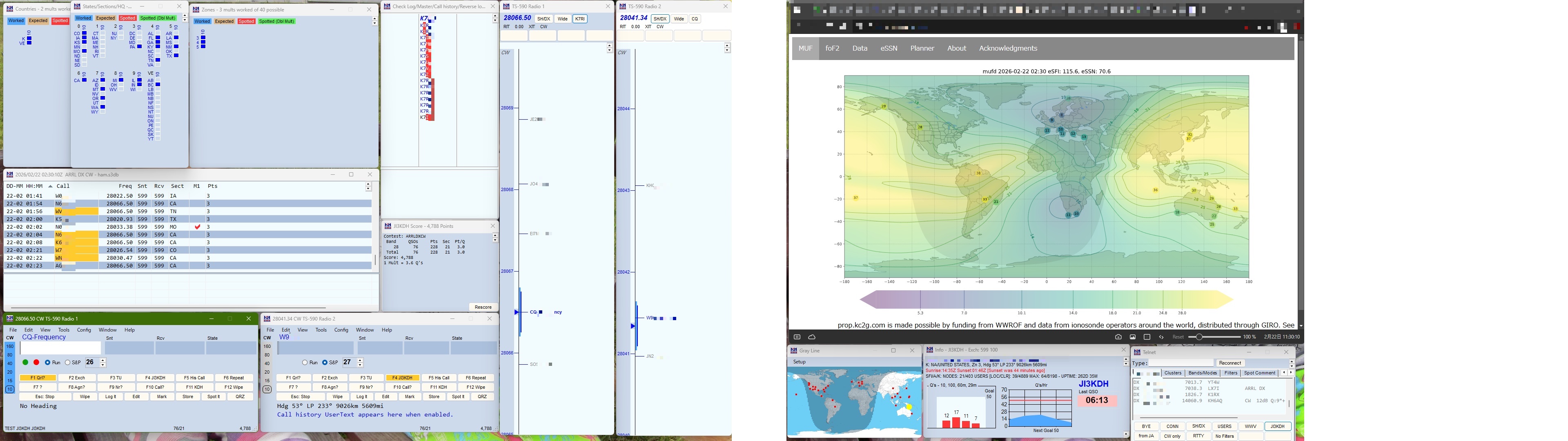1568x441 pixels.
Task: Adjust the browser zoom slider
Action: pos(1199,337)
